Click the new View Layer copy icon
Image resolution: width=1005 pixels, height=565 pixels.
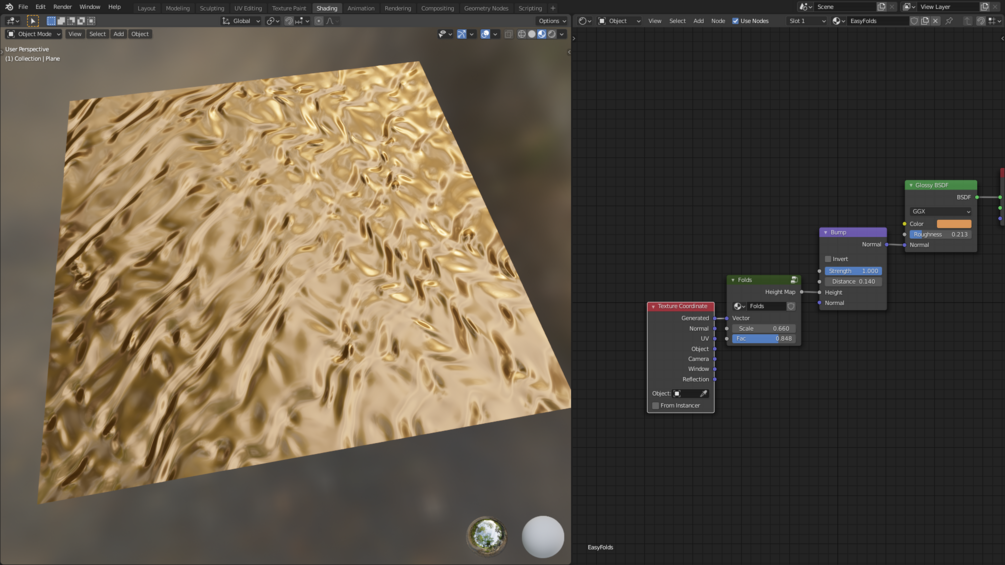pyautogui.click(x=984, y=7)
